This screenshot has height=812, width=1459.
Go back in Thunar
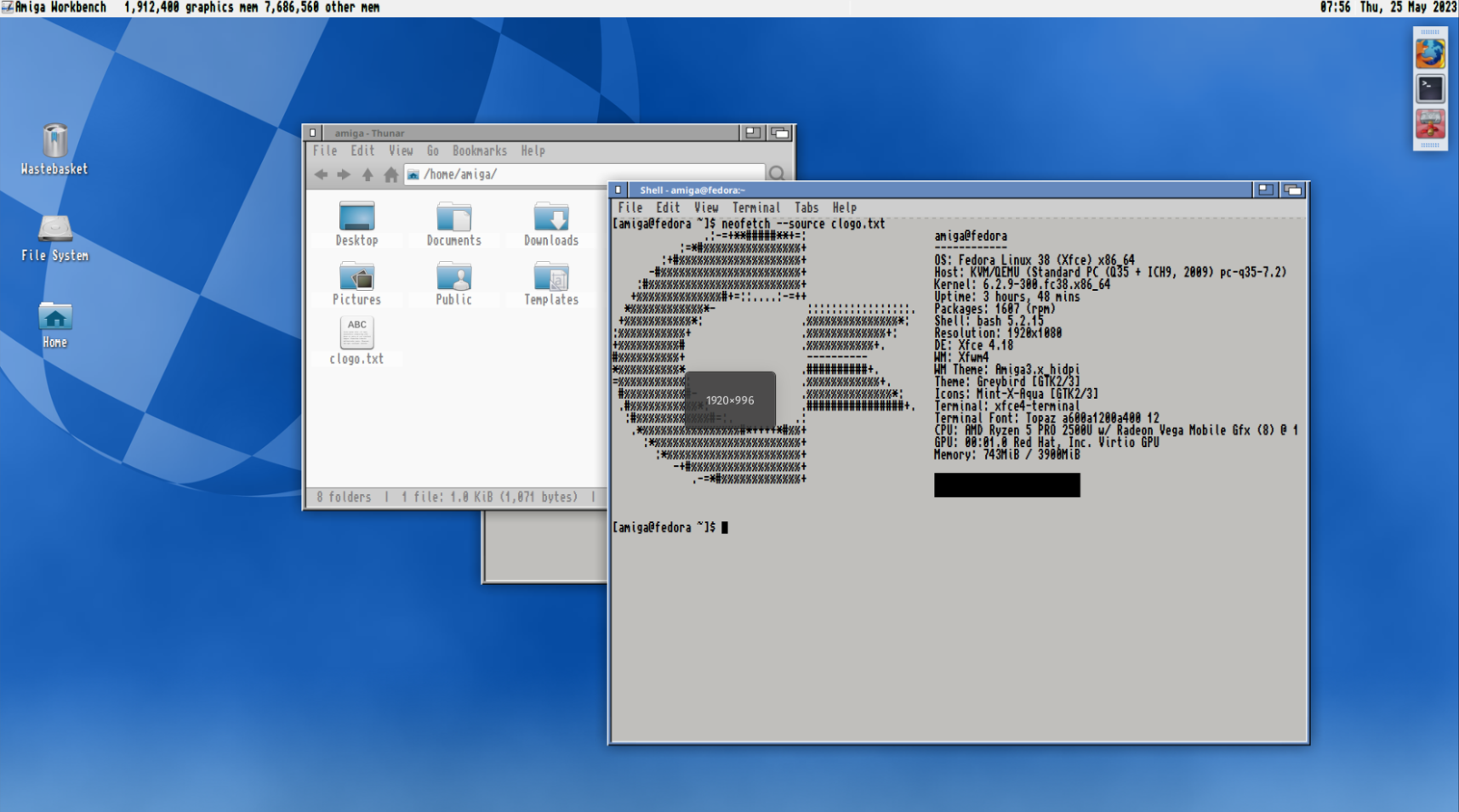point(321,174)
